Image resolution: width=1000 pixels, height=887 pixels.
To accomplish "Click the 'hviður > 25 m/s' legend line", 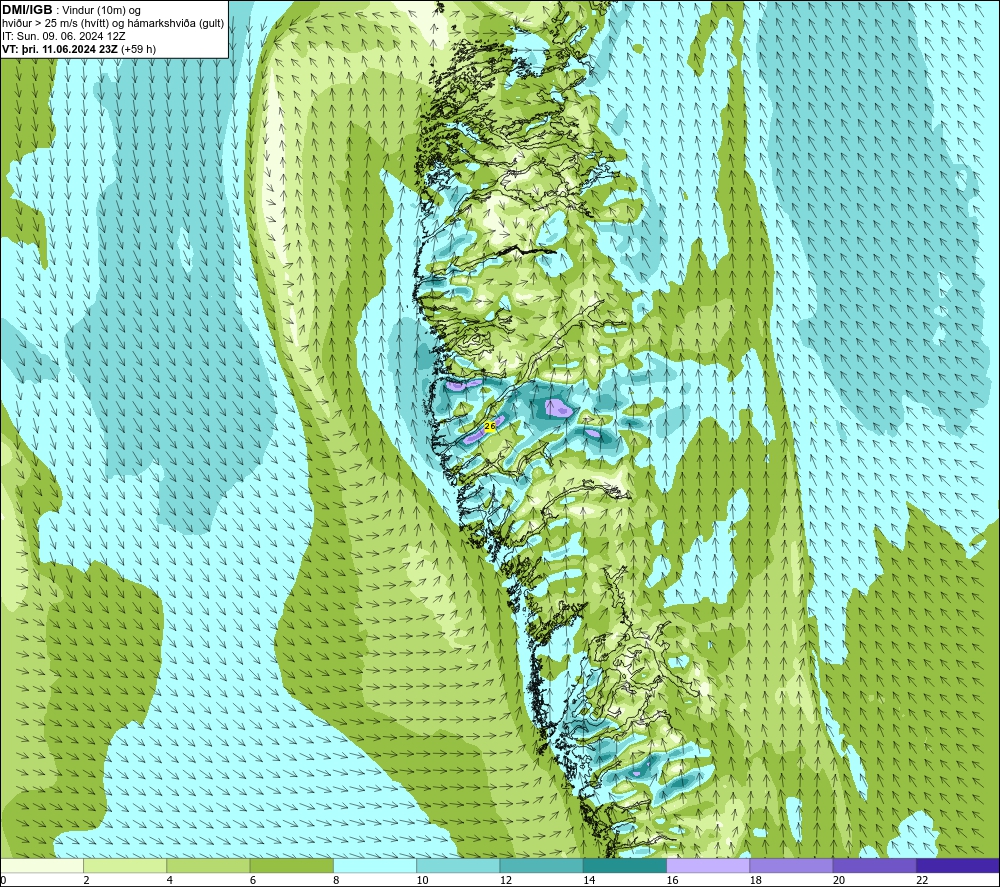I will [x=114, y=24].
